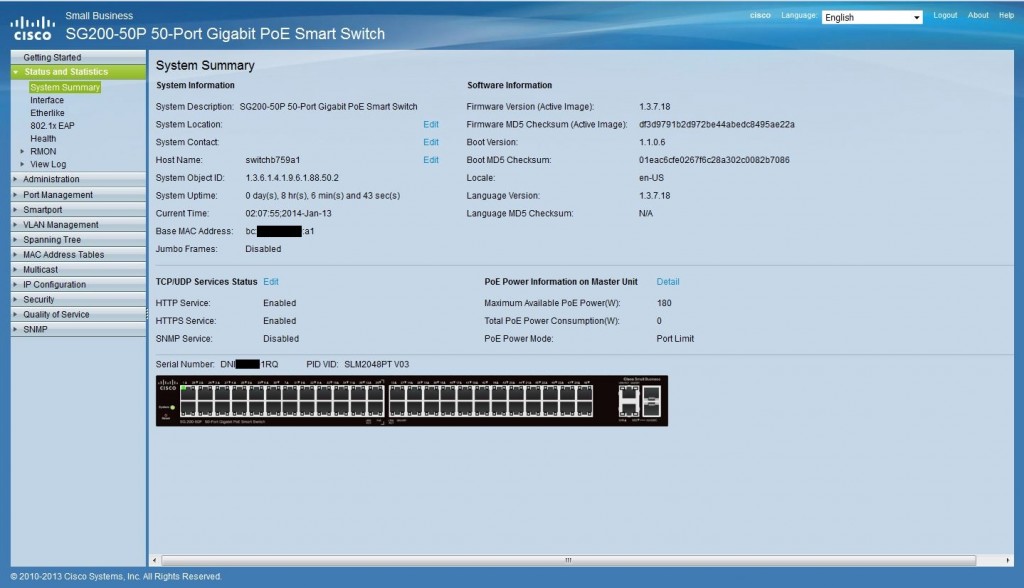Expand the RMON tree node
The image size is (1024, 588).
pos(22,151)
